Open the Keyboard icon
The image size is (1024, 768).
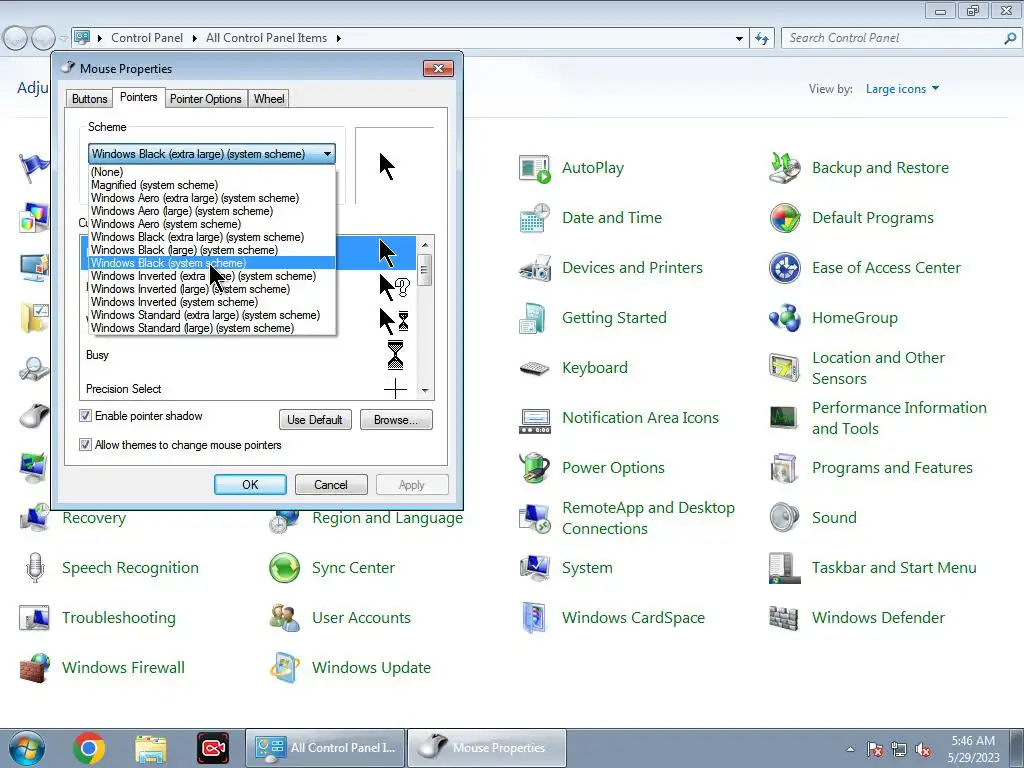(534, 368)
